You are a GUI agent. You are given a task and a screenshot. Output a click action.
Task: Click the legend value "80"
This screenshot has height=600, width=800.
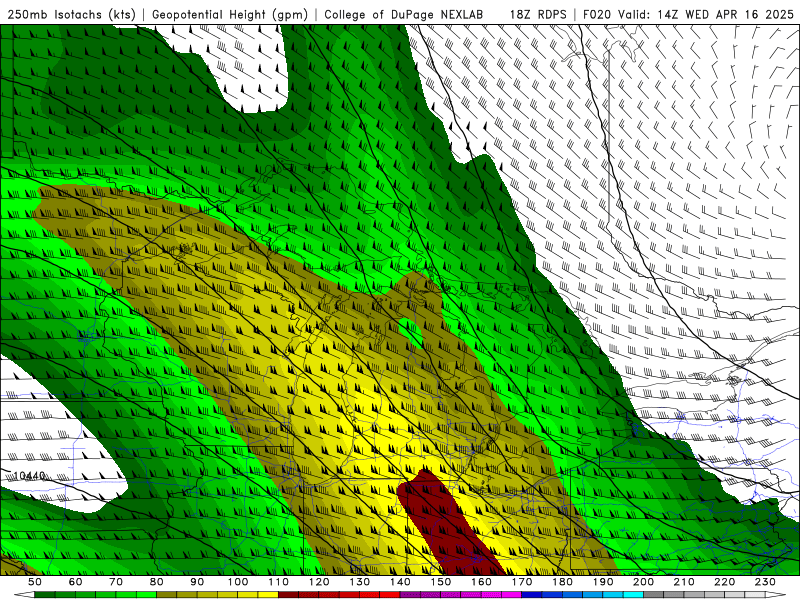[157, 582]
